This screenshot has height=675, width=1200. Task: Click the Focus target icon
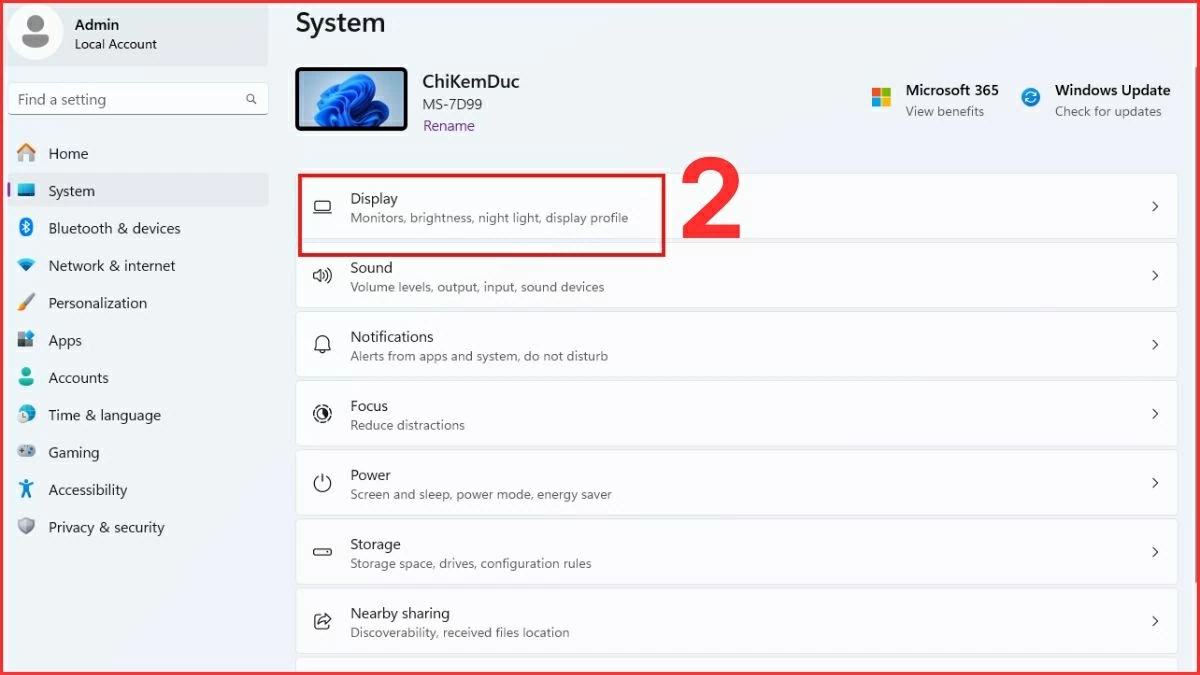(322, 414)
